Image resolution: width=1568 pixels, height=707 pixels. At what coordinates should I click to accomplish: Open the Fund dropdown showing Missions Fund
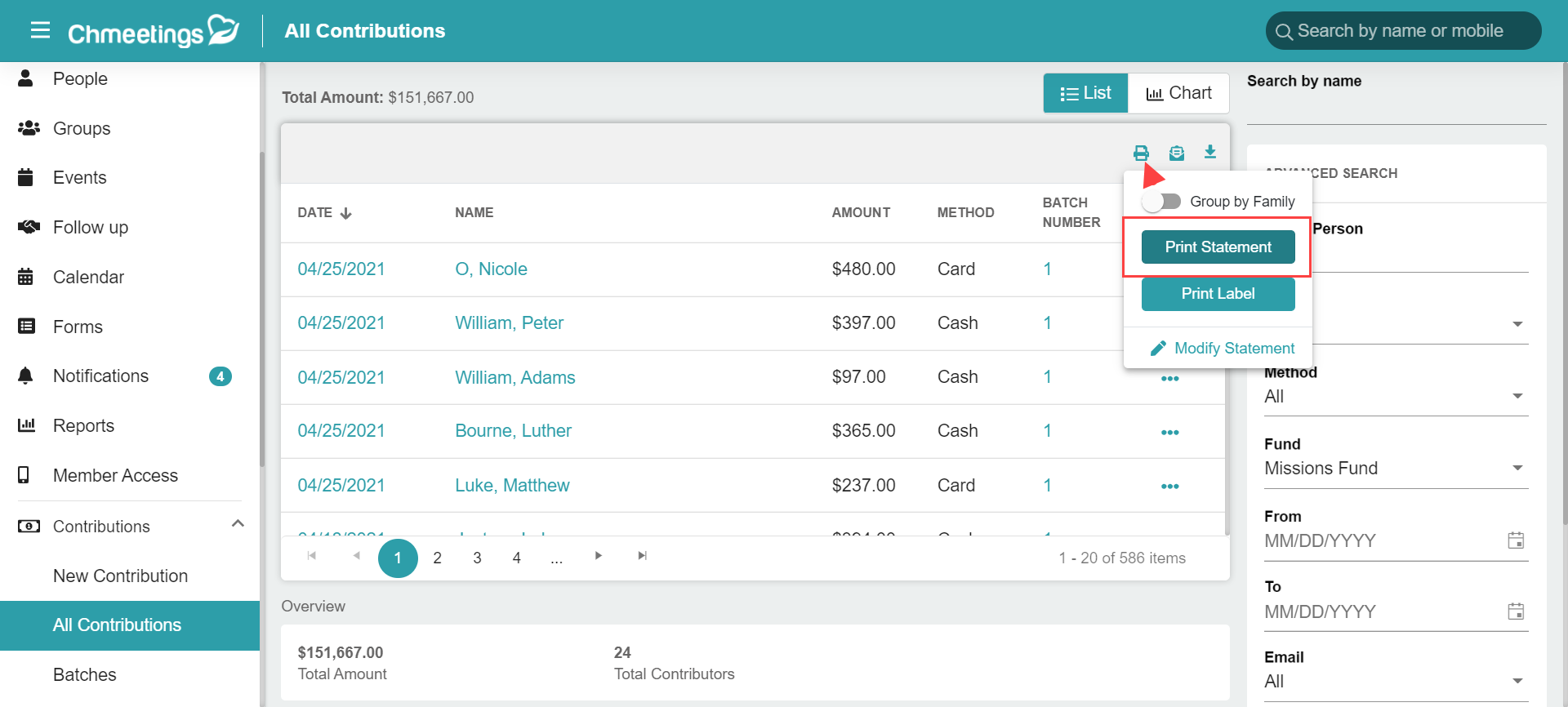(1396, 469)
